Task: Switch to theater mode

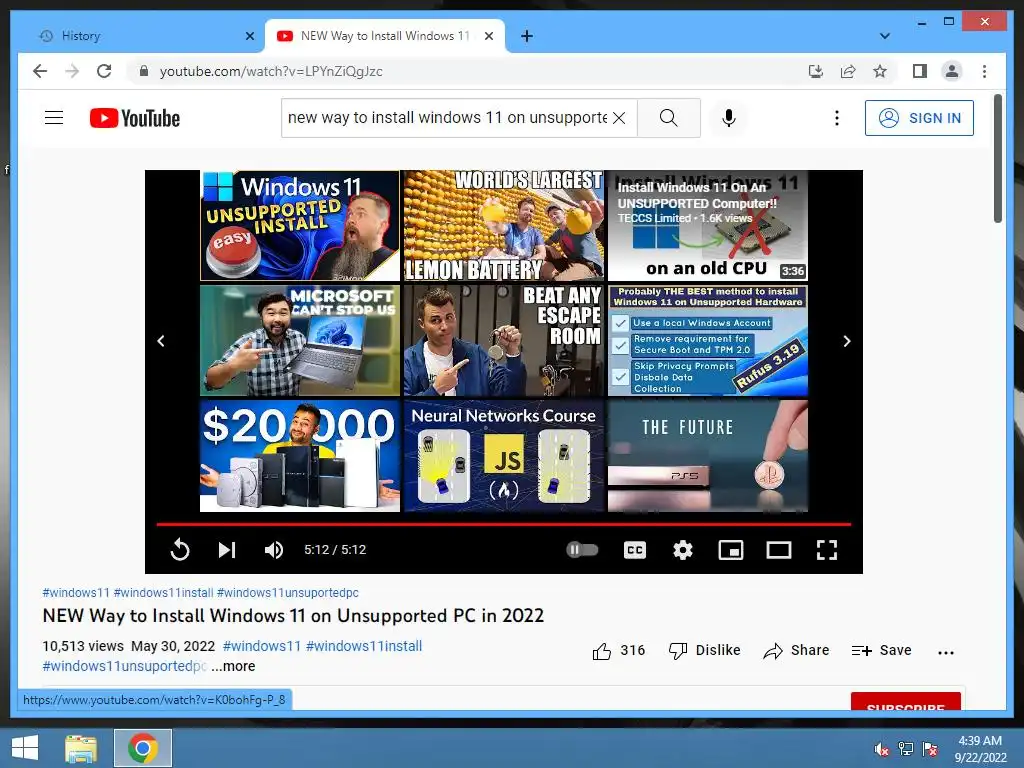Action: click(x=778, y=550)
